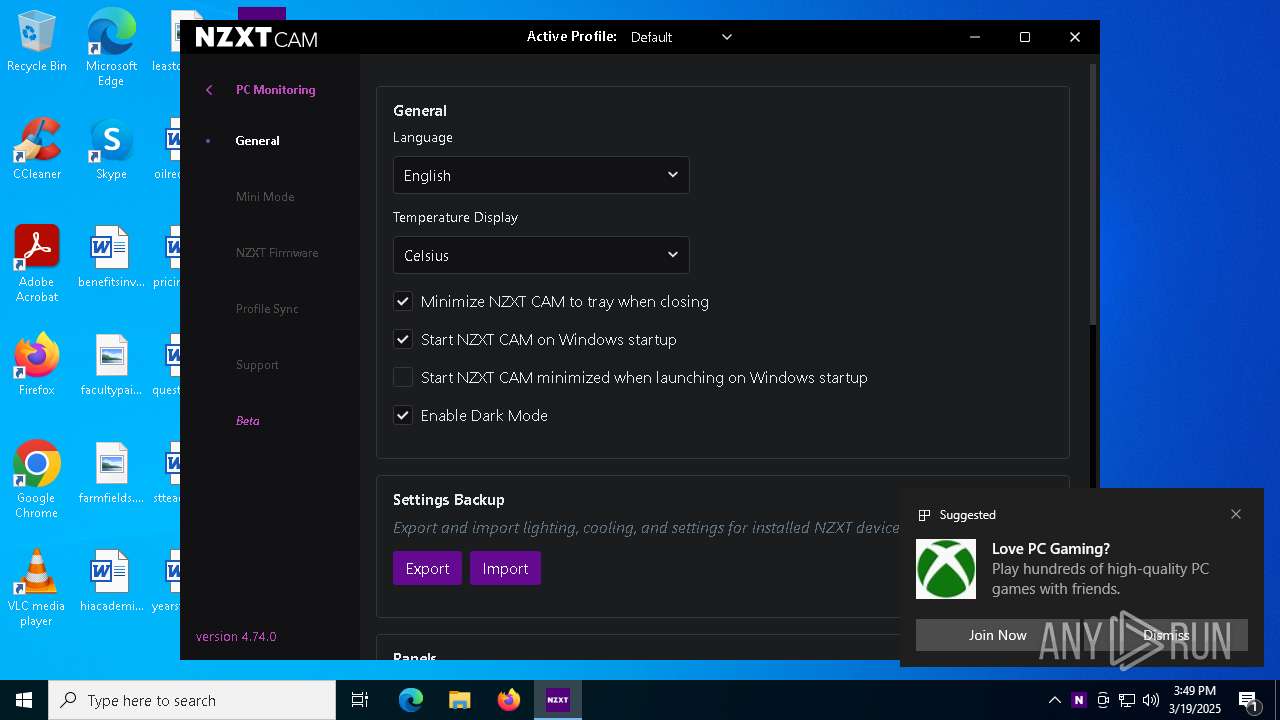The height and width of the screenshot is (720, 1280).
Task: Open Recycle Bin on desktop
Action: (37, 41)
